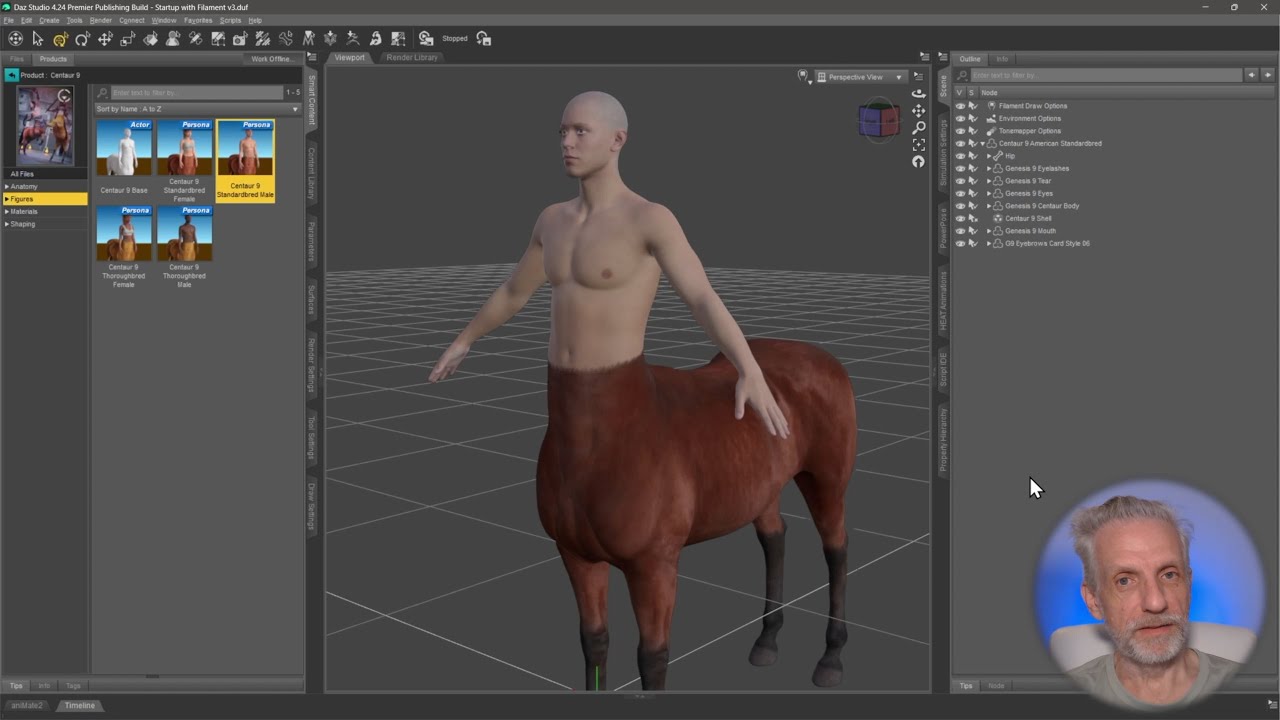Open the Timeline pane tab
The width and height of the screenshot is (1280, 720).
(80, 705)
